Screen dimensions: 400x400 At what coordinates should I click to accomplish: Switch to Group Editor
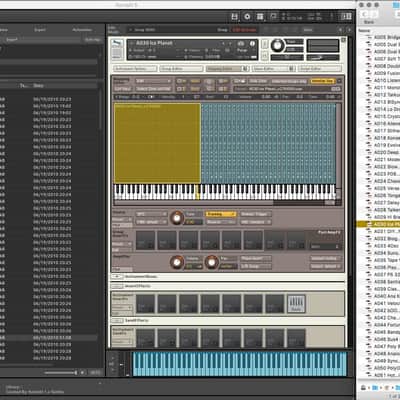[181, 69]
